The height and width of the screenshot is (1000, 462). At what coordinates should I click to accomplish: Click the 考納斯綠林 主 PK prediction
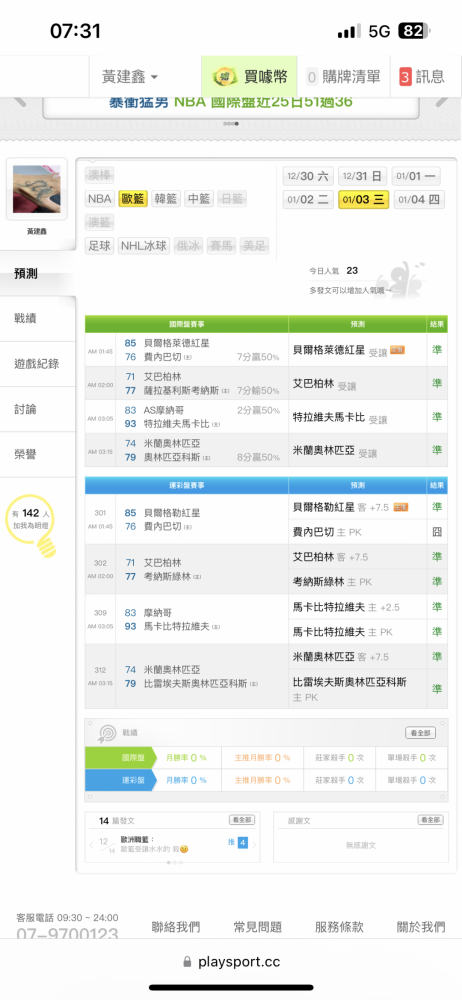(x=332, y=582)
